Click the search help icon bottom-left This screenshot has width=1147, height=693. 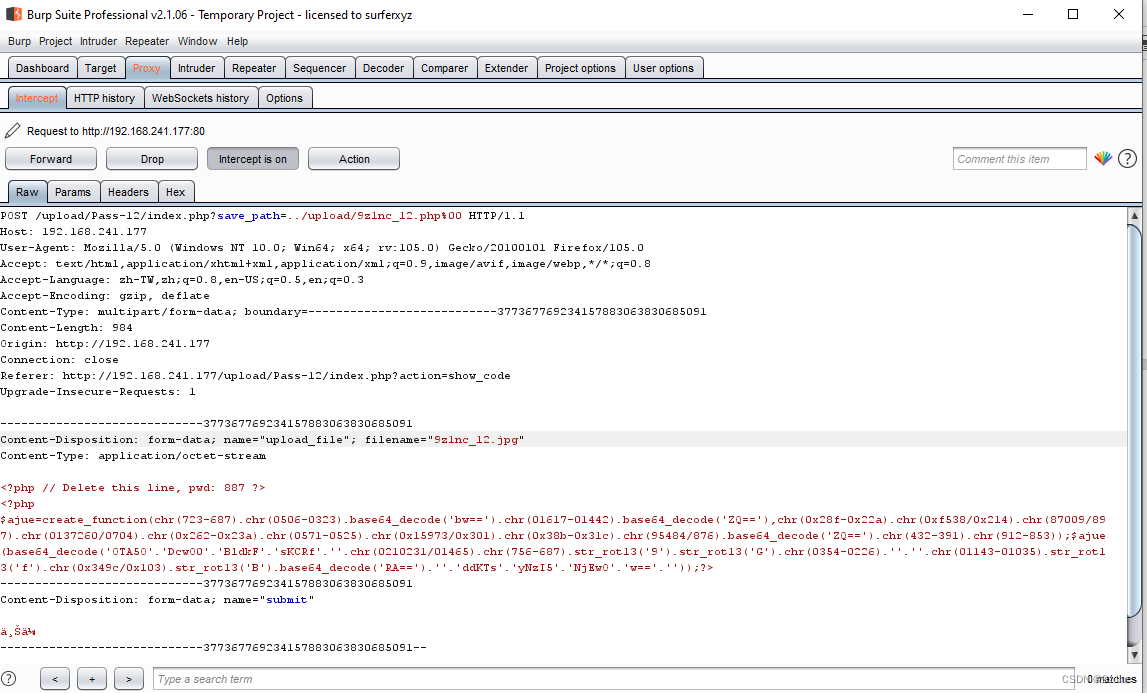9,678
